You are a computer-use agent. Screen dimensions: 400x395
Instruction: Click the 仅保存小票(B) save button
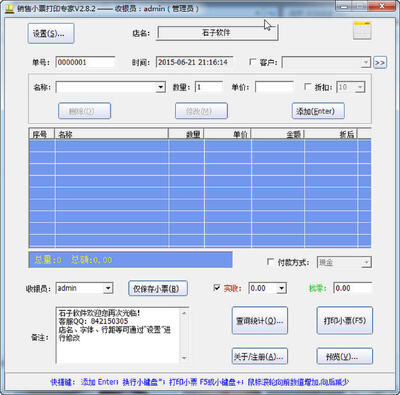click(x=158, y=289)
